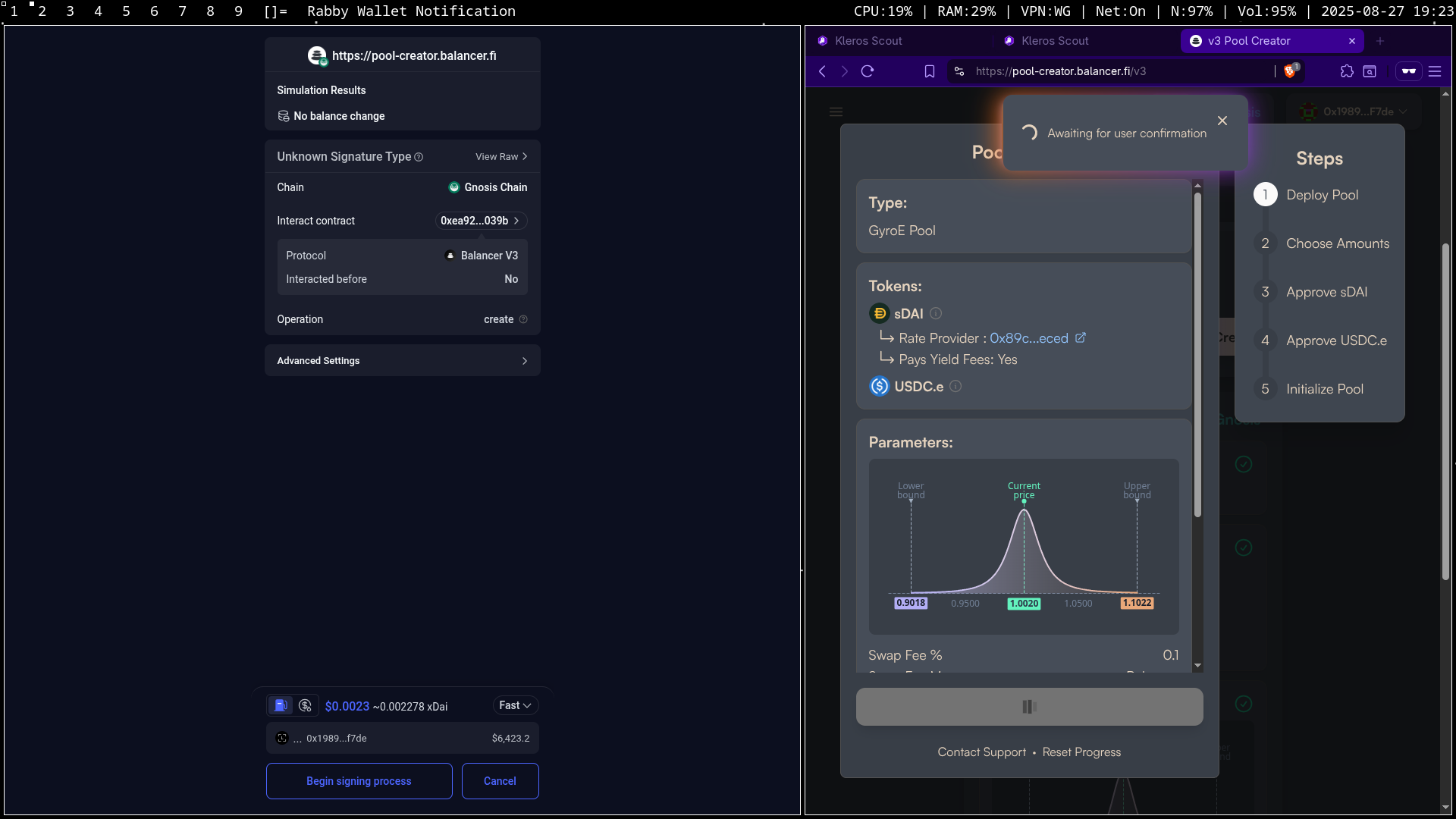Click the sDAI token info icon
Screen dimensions: 1456x819
pos(936,313)
